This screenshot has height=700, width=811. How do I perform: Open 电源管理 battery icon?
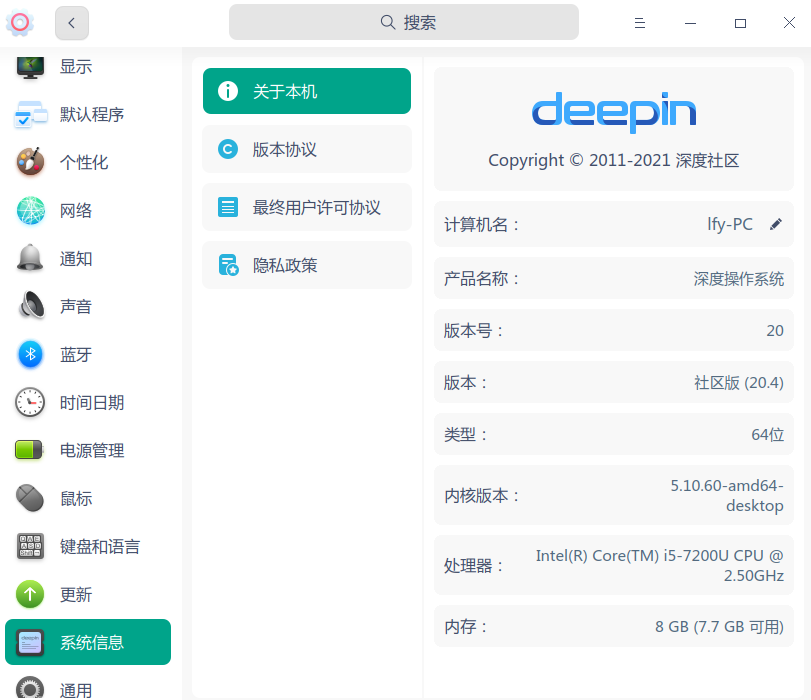click(29, 450)
